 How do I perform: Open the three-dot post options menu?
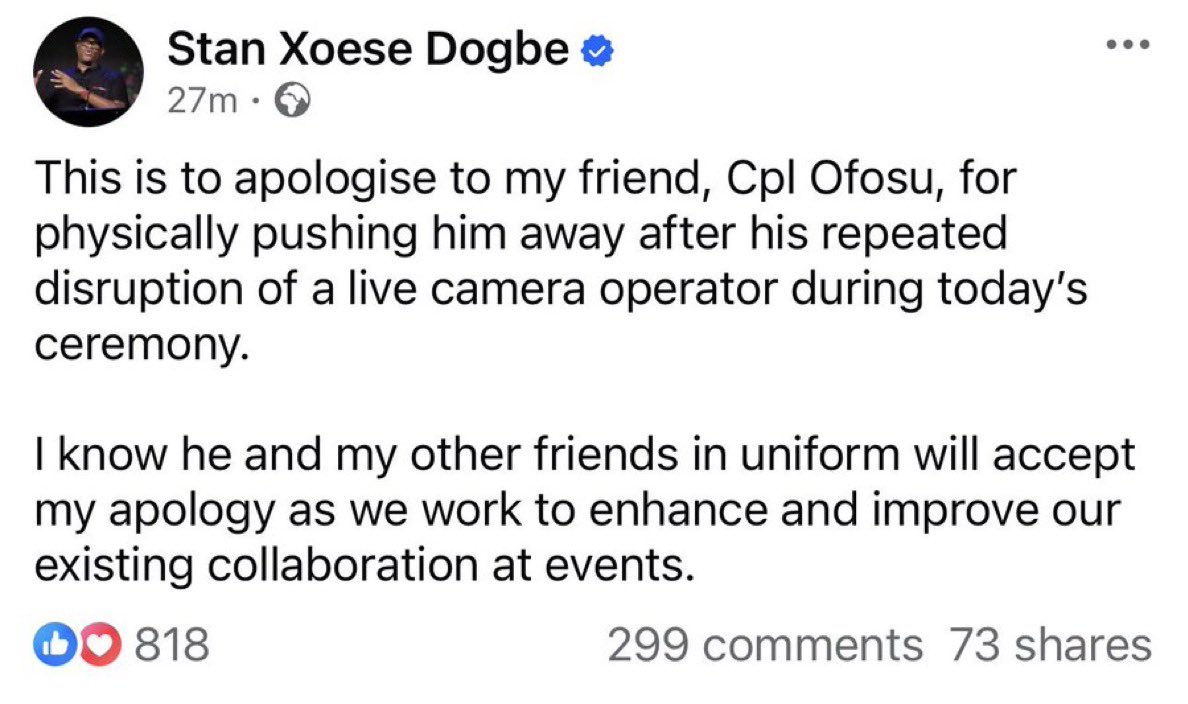click(1128, 44)
